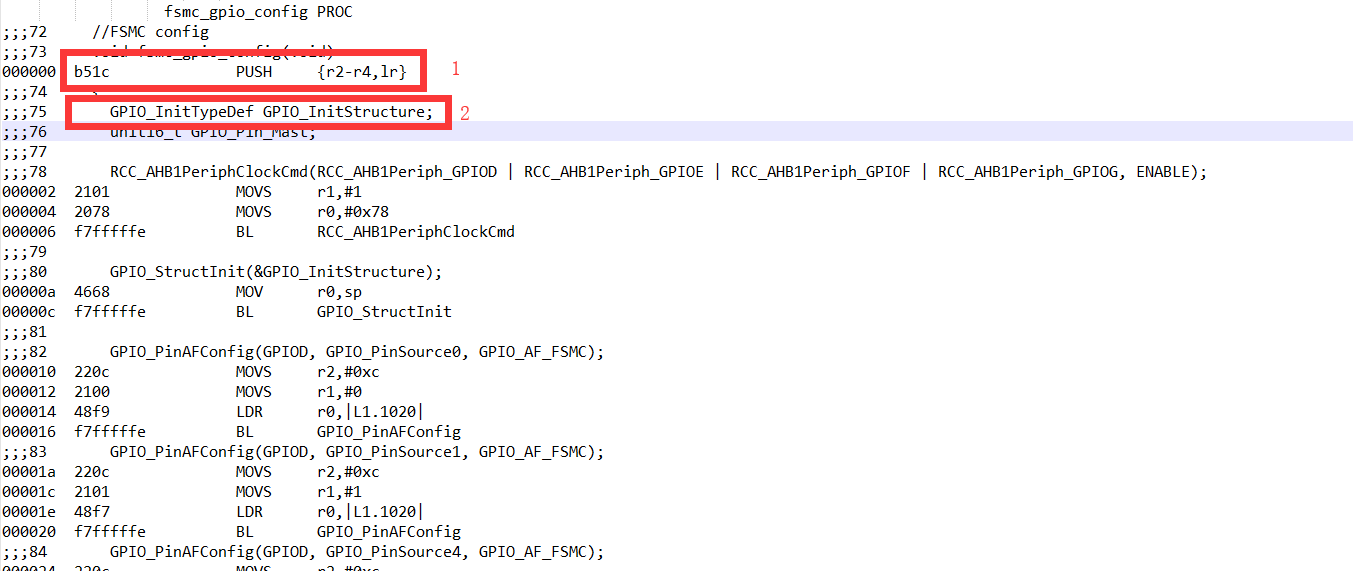The height and width of the screenshot is (571, 1353).
Task: Click the GPIO_PinSource4 PinAFConfig source line
Action: 357,552
